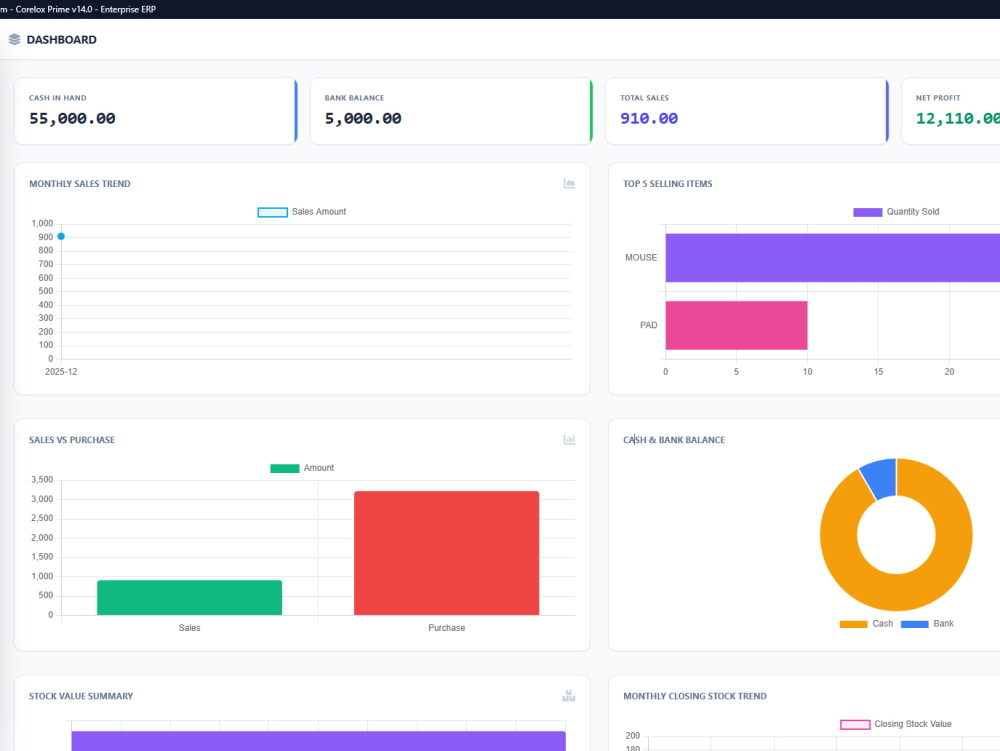The width and height of the screenshot is (1000, 751).
Task: Click the Sales x-axis label
Action: (x=189, y=628)
